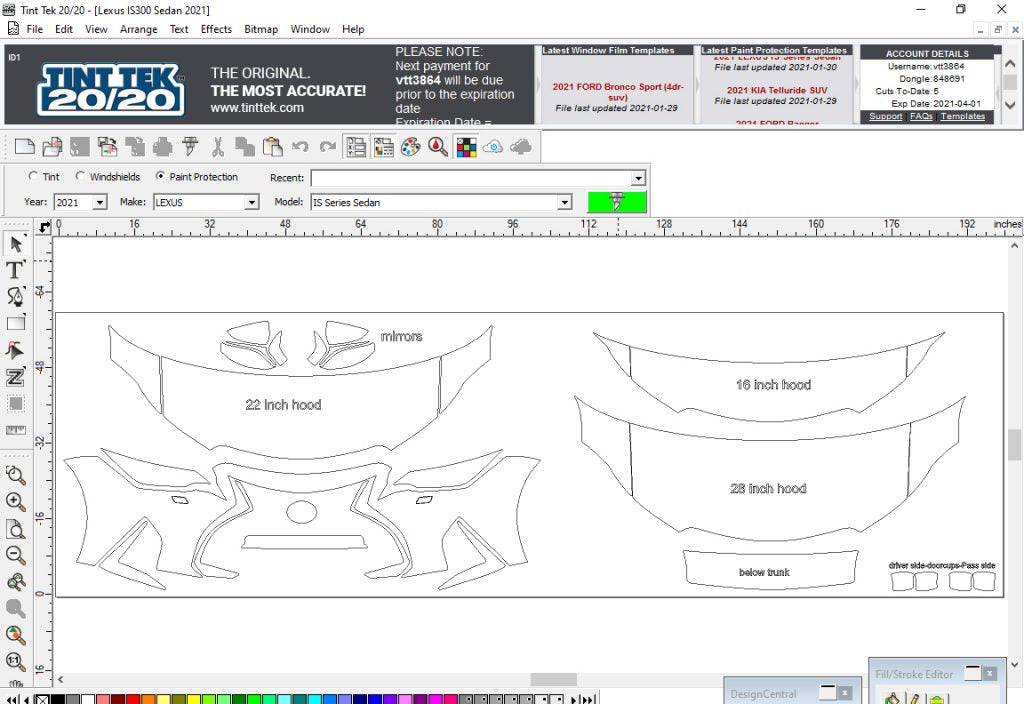
Task: Select the Text tool
Action: [16, 270]
